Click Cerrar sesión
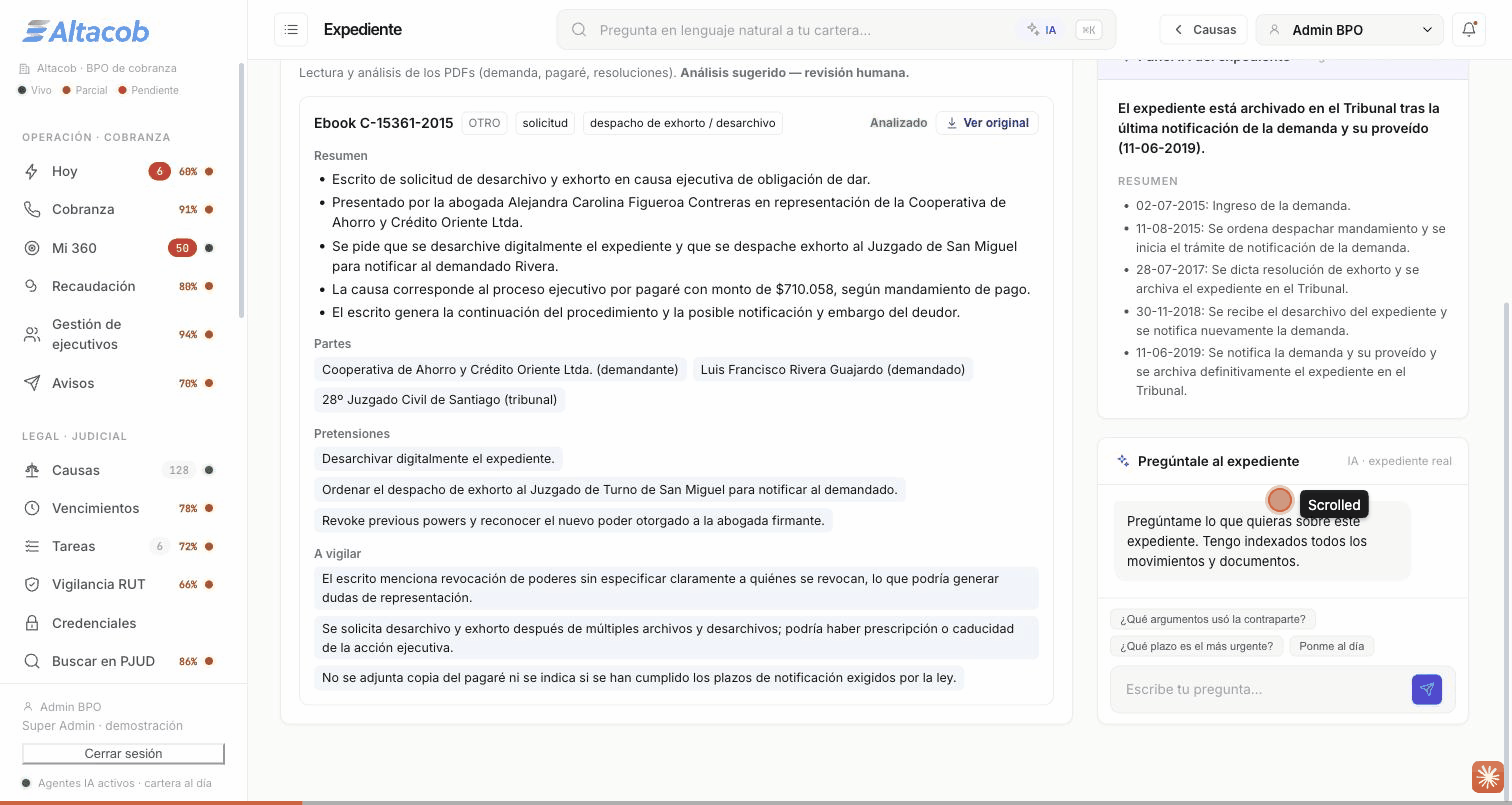Viewport: 1512px width, 805px height. (123, 753)
